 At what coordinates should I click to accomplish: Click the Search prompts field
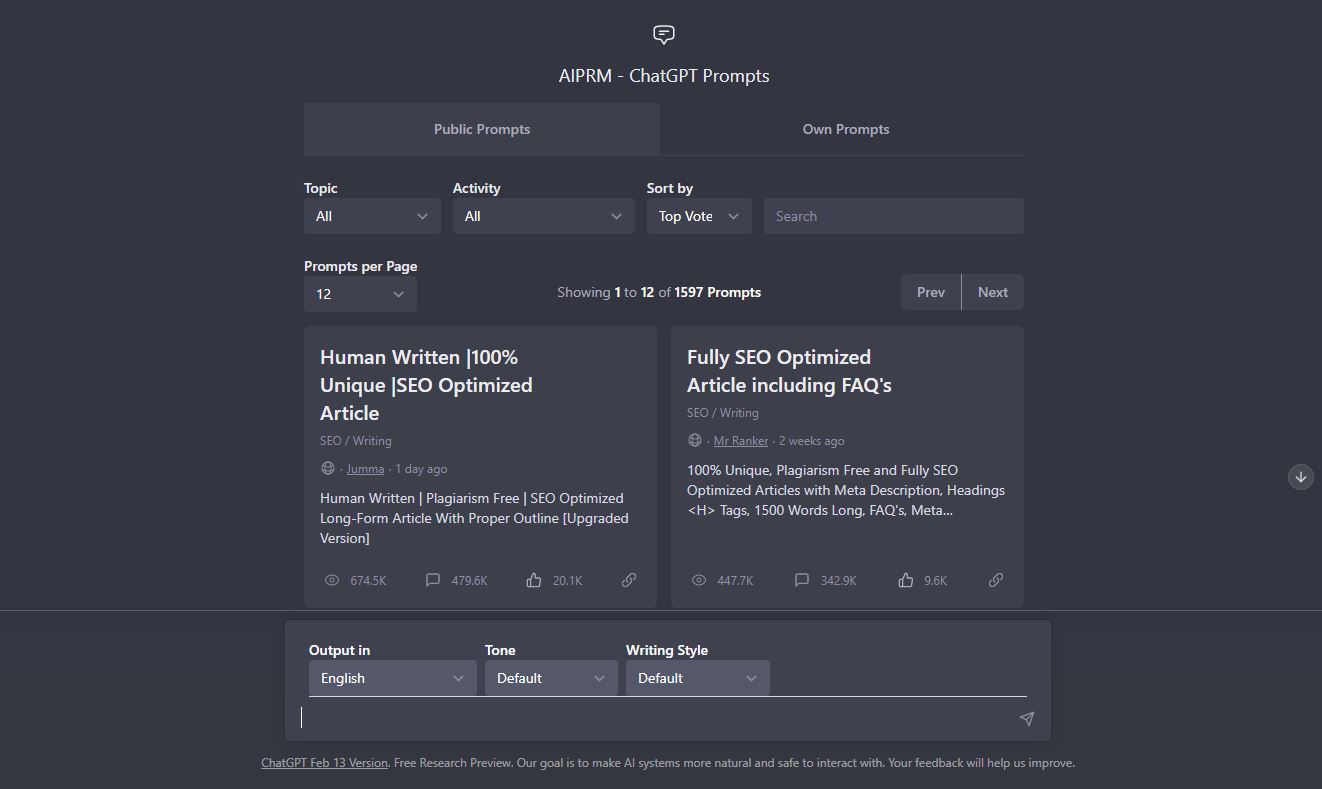(x=894, y=216)
